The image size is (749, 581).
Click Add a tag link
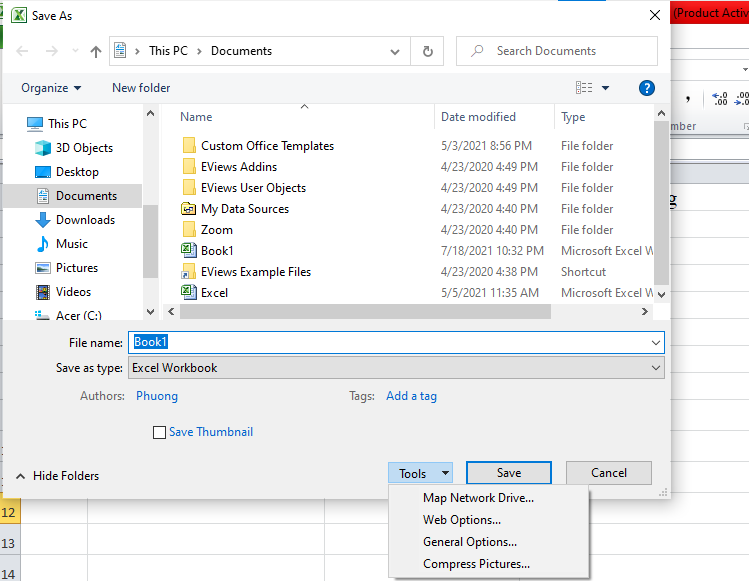411,396
